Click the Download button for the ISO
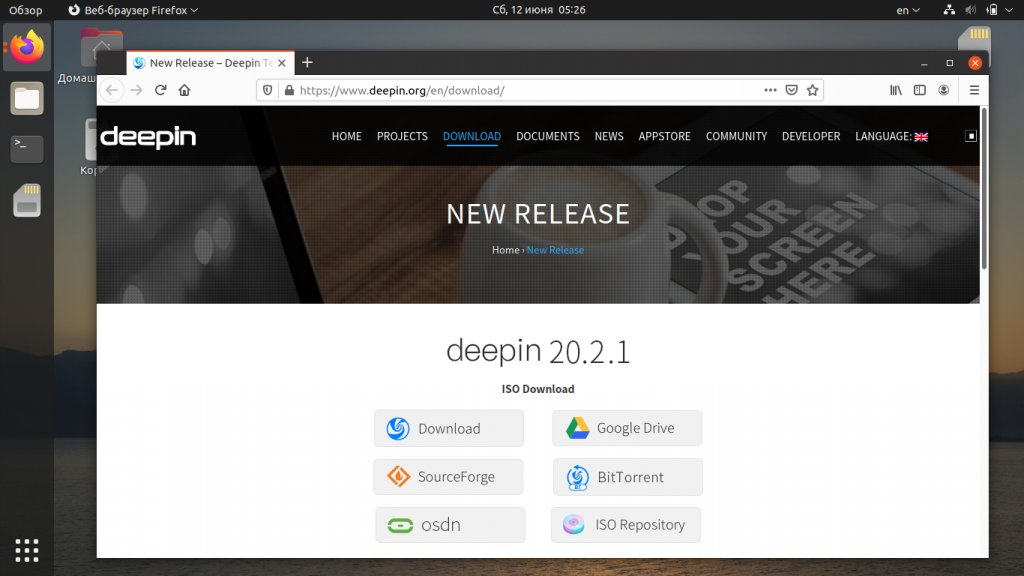 pyautogui.click(x=448, y=428)
